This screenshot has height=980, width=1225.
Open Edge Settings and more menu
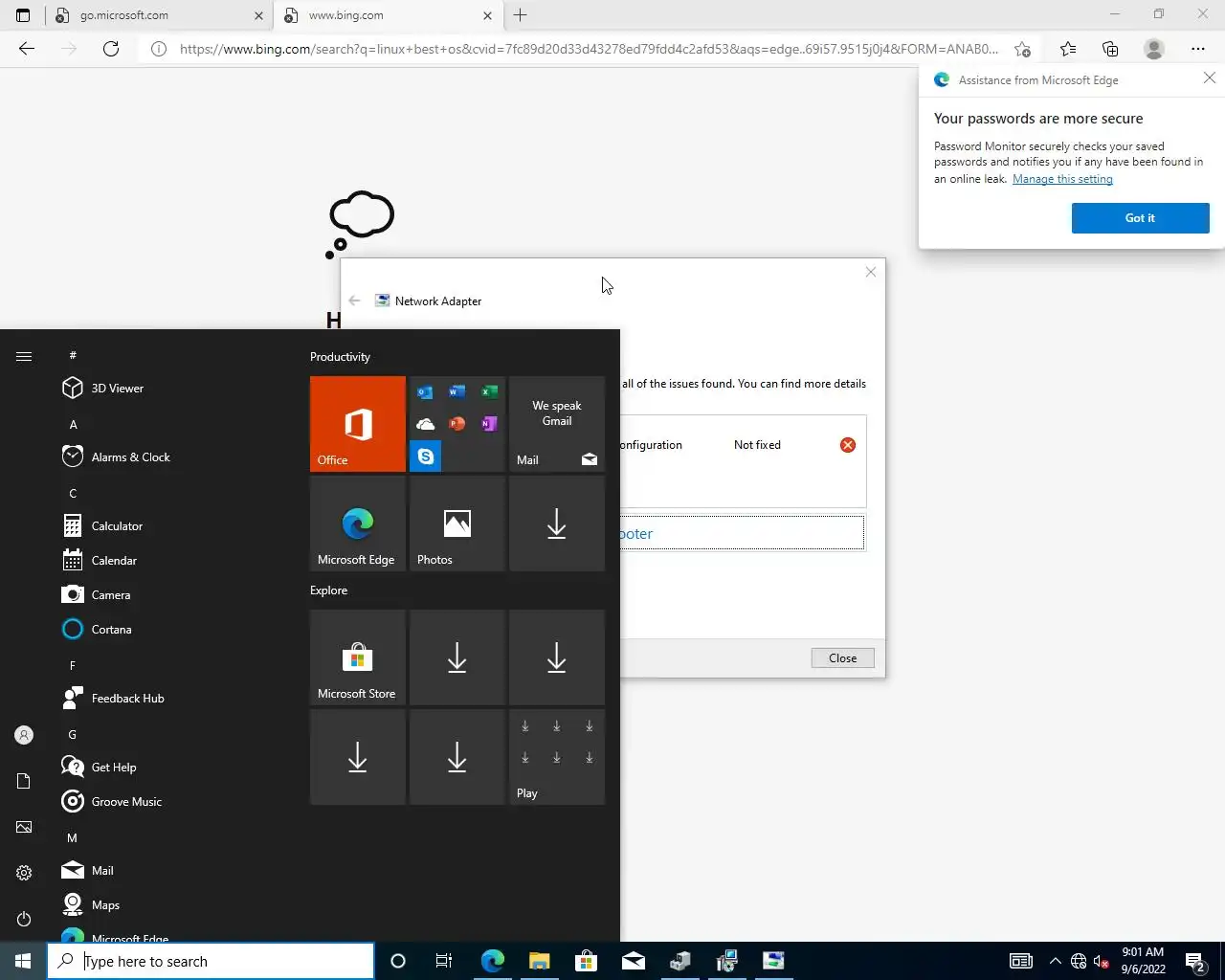tap(1198, 49)
